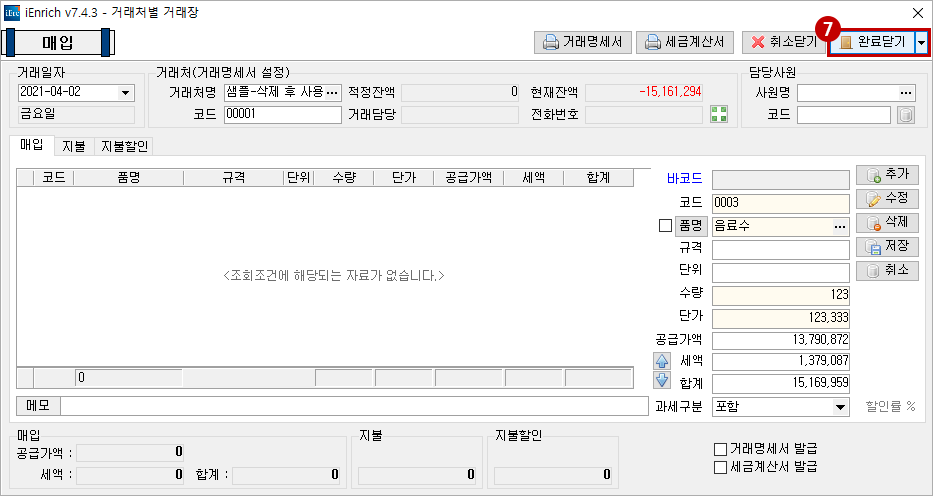Open the 거래일자 date dropdown
This screenshot has height=496, width=933.
coord(125,93)
